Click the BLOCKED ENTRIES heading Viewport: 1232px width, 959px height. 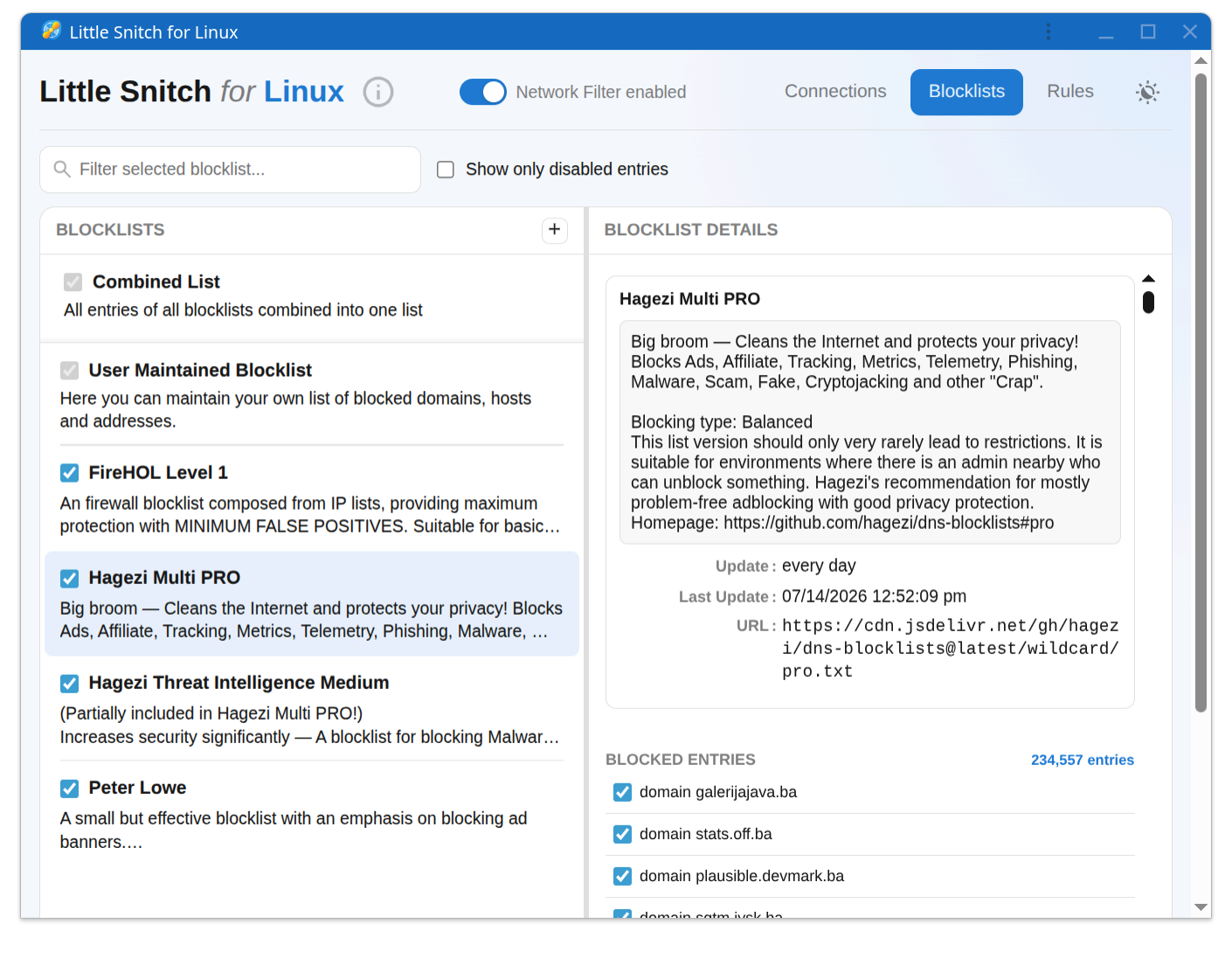click(x=681, y=760)
